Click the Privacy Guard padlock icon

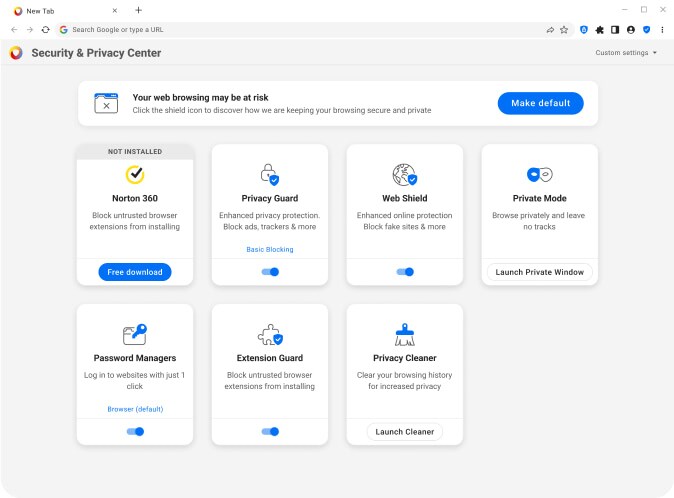click(269, 174)
